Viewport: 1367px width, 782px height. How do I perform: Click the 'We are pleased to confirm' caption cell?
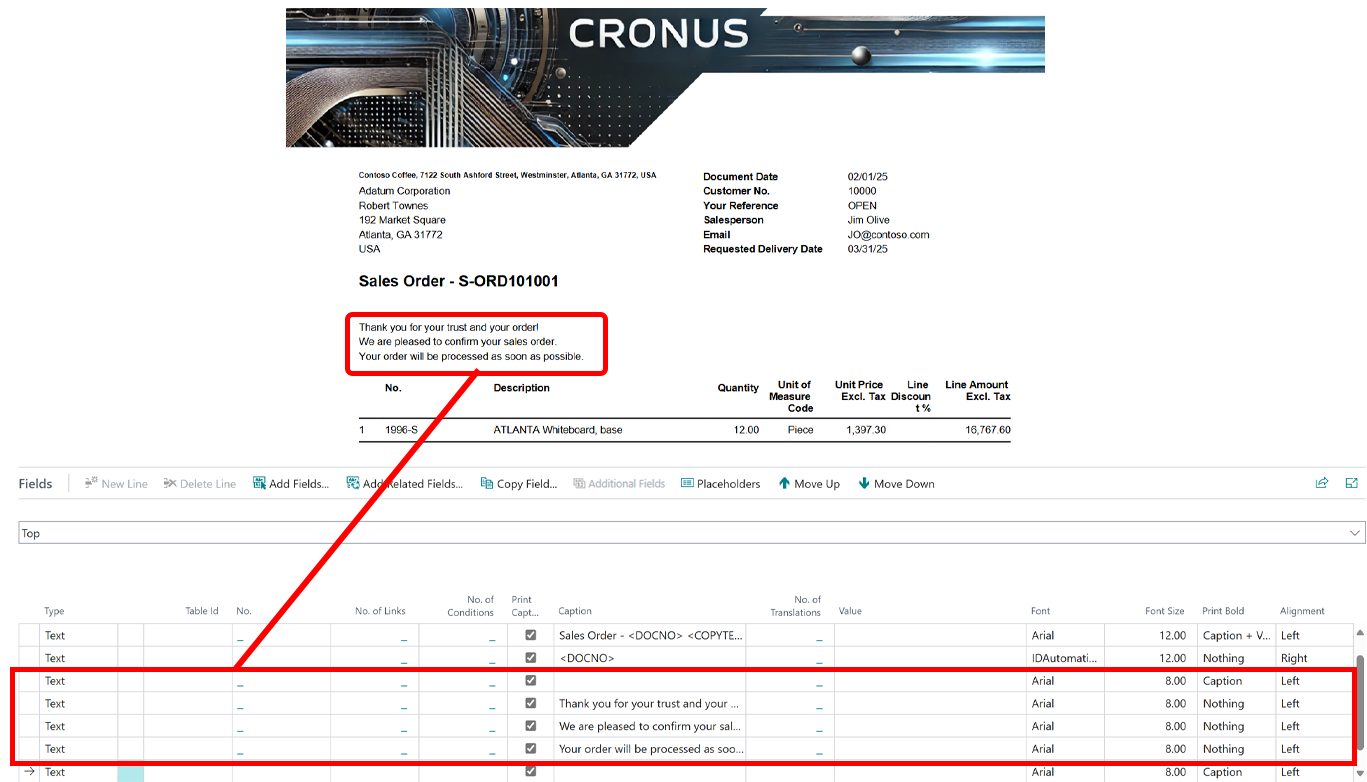[649, 726]
